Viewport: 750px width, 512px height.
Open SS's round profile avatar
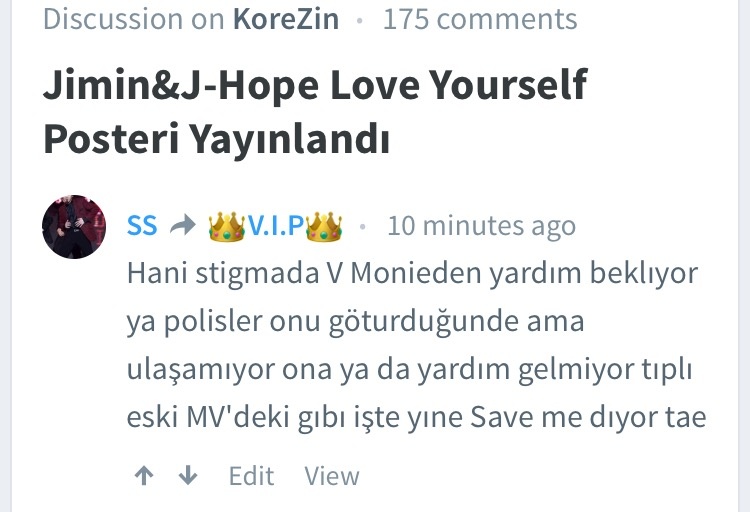74,227
